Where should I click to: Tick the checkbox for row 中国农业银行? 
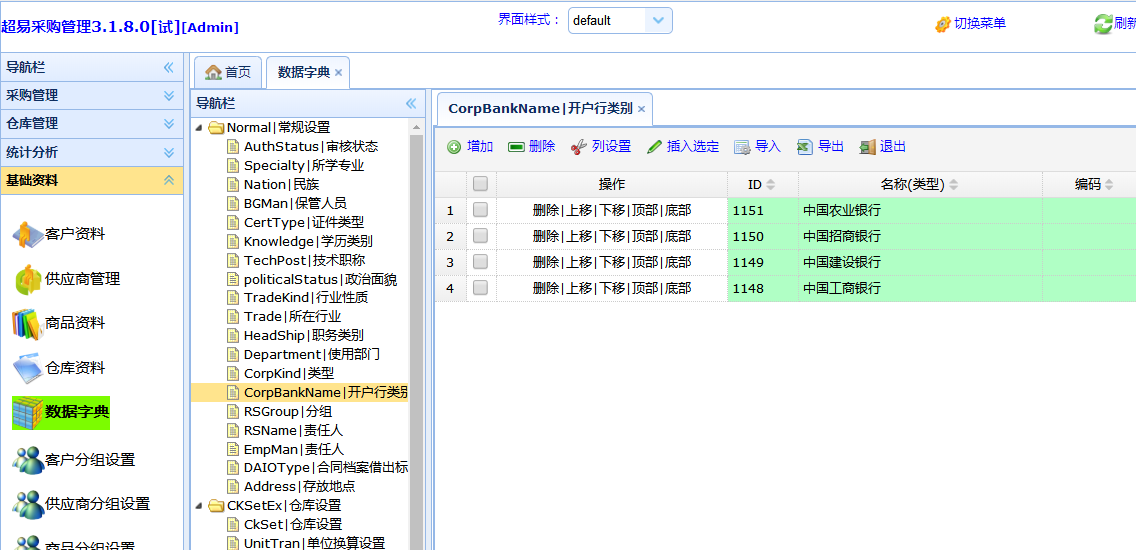pos(480,210)
